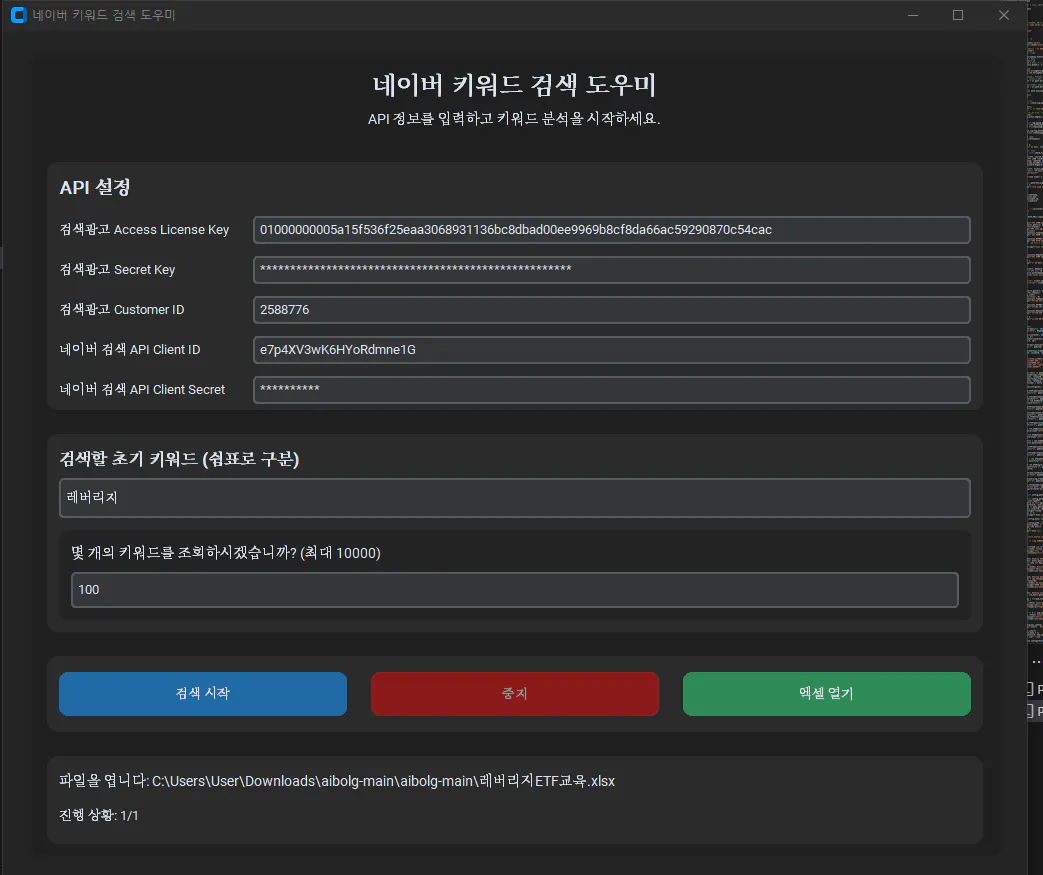Open the Excel result file via 엑셀 열기

click(826, 693)
